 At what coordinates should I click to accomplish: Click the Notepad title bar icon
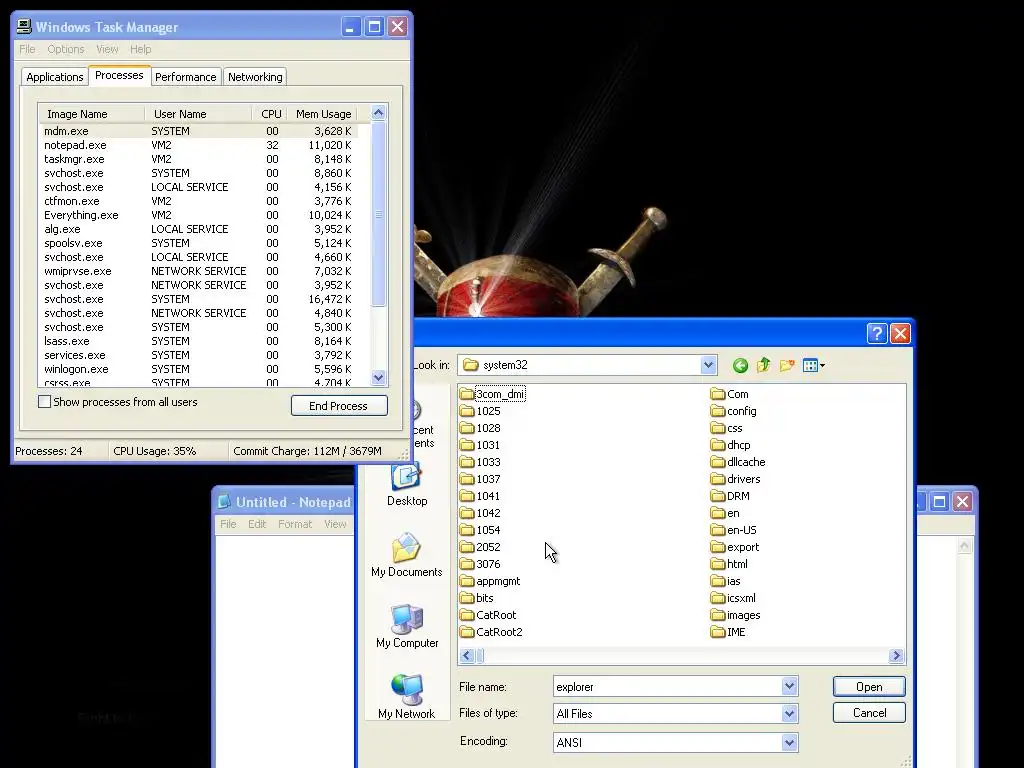click(224, 502)
